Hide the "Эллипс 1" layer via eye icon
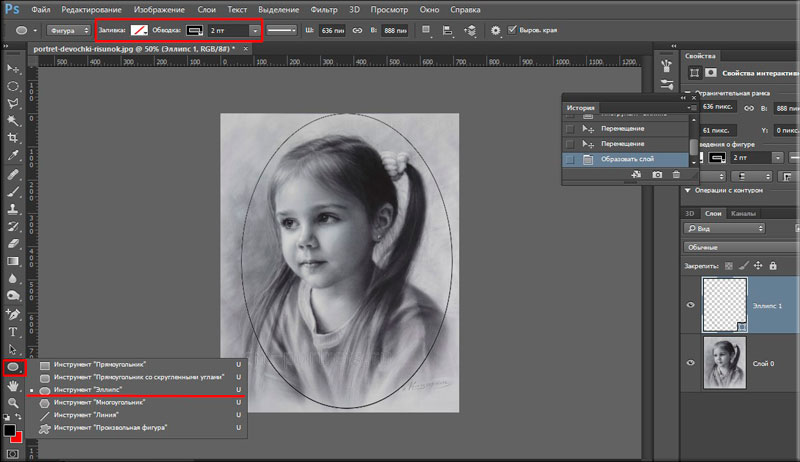 click(691, 305)
